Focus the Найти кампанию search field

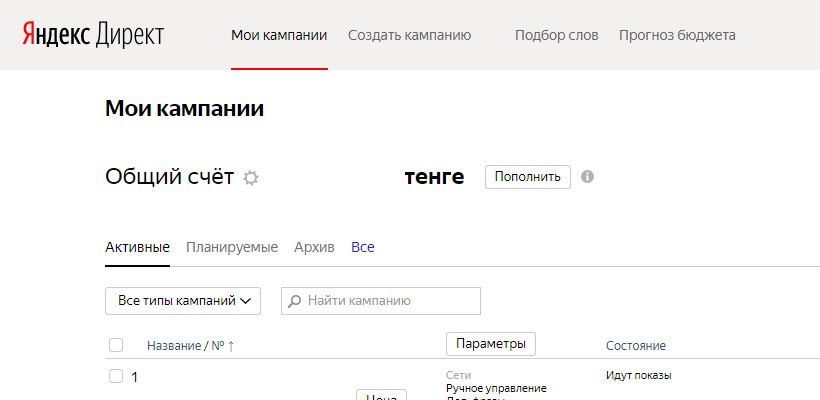[390, 301]
